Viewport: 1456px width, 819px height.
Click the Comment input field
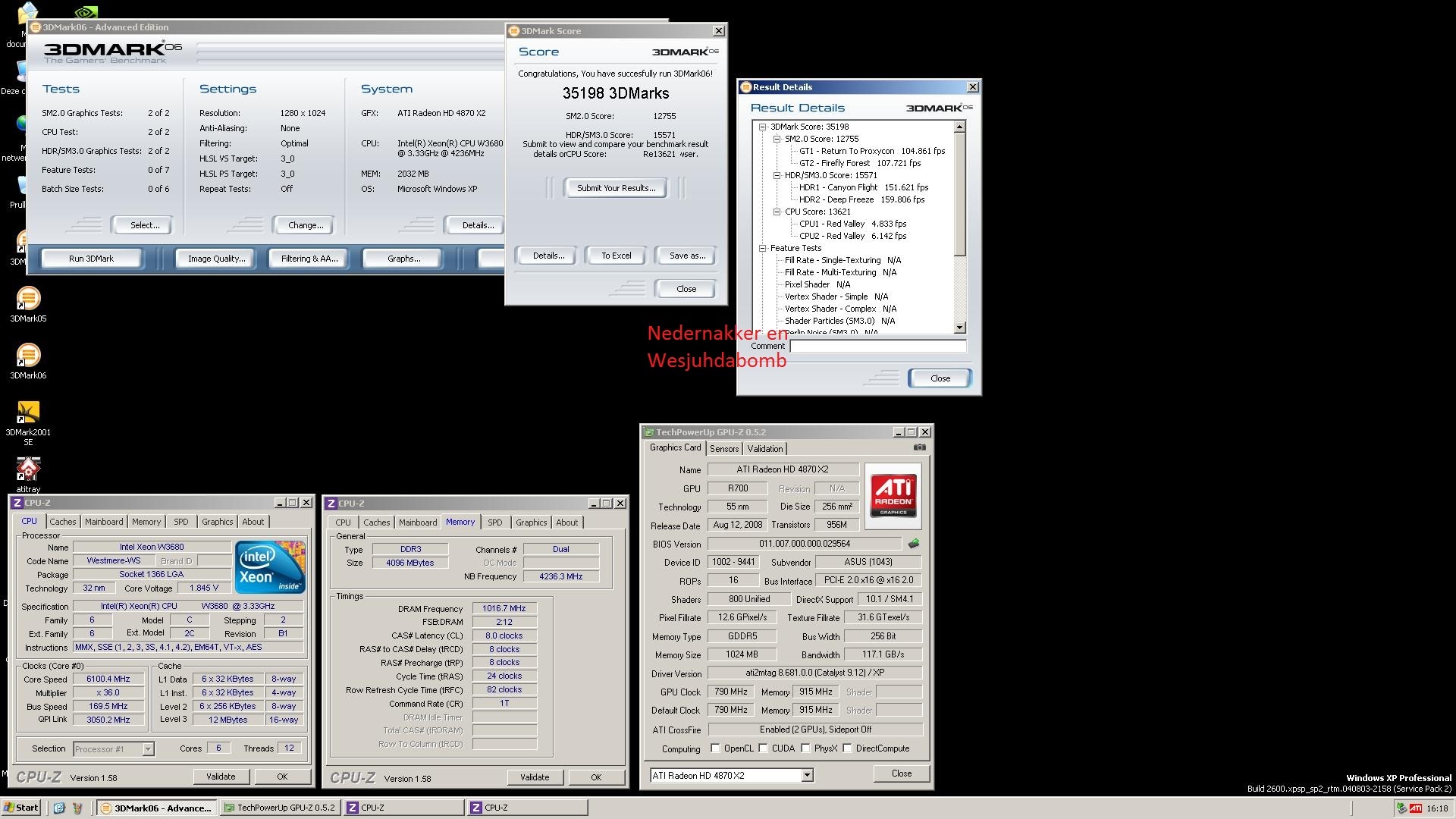(877, 346)
